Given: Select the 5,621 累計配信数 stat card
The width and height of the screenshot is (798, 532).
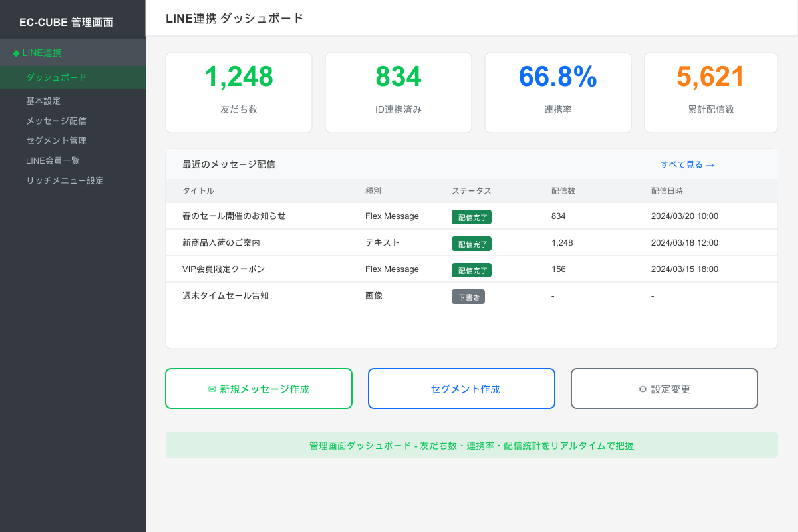Looking at the screenshot, I should [710, 92].
